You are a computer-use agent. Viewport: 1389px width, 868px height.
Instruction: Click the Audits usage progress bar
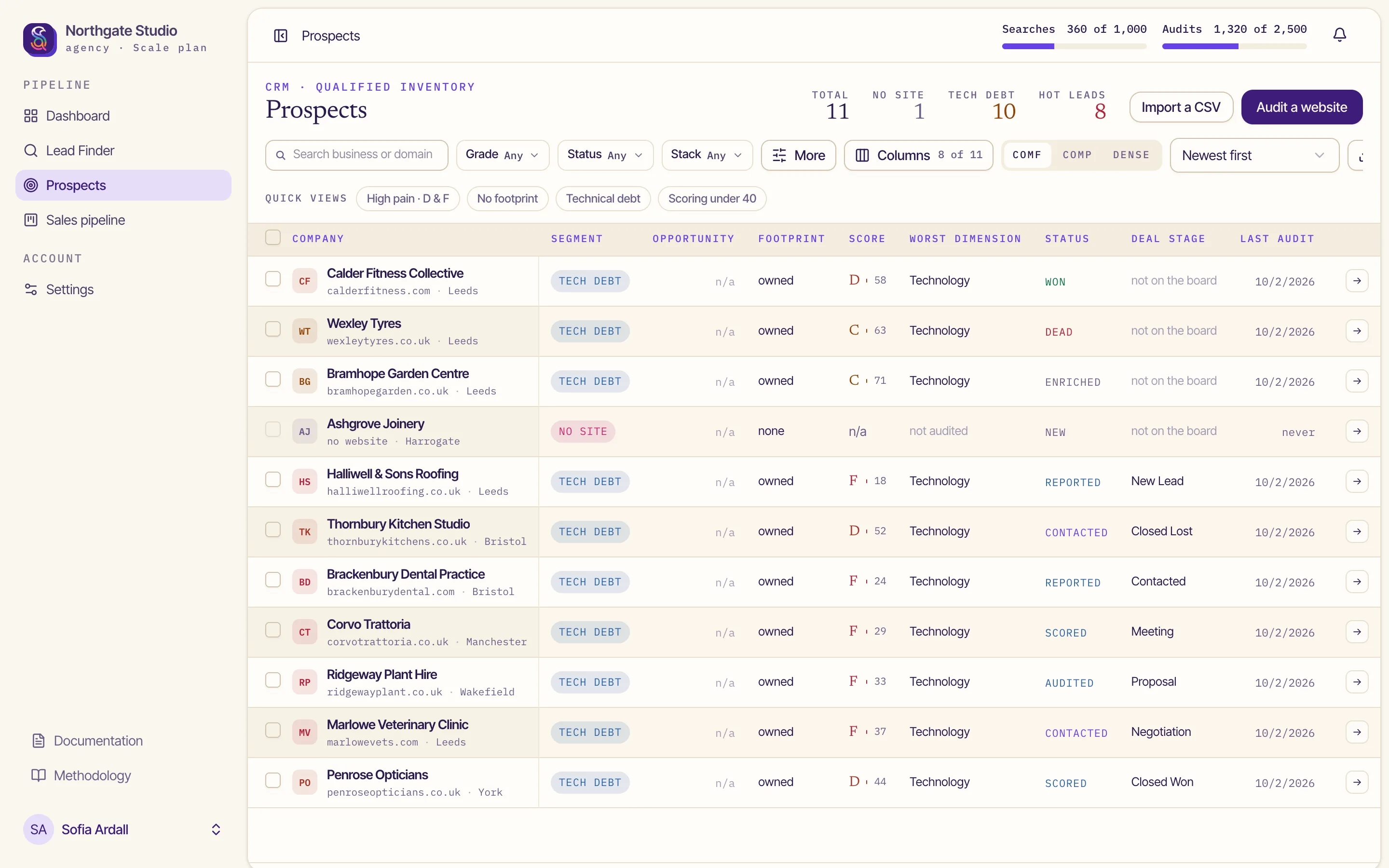click(x=1234, y=46)
